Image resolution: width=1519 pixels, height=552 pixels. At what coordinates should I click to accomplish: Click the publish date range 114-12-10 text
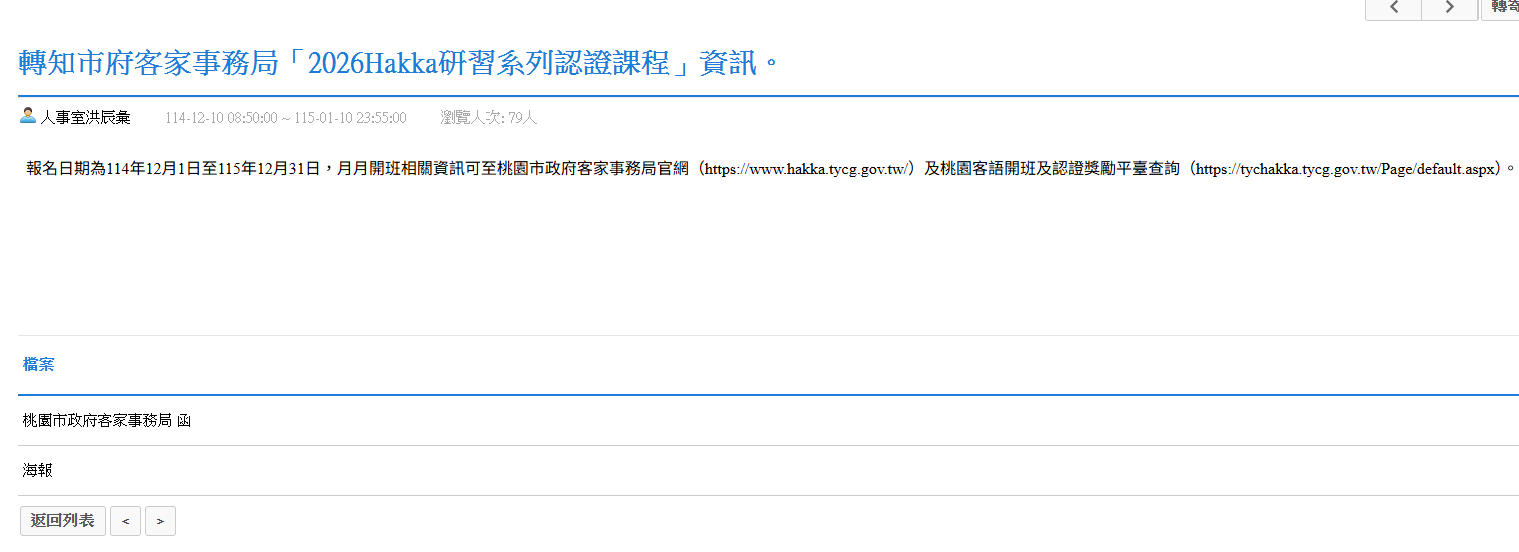285,118
